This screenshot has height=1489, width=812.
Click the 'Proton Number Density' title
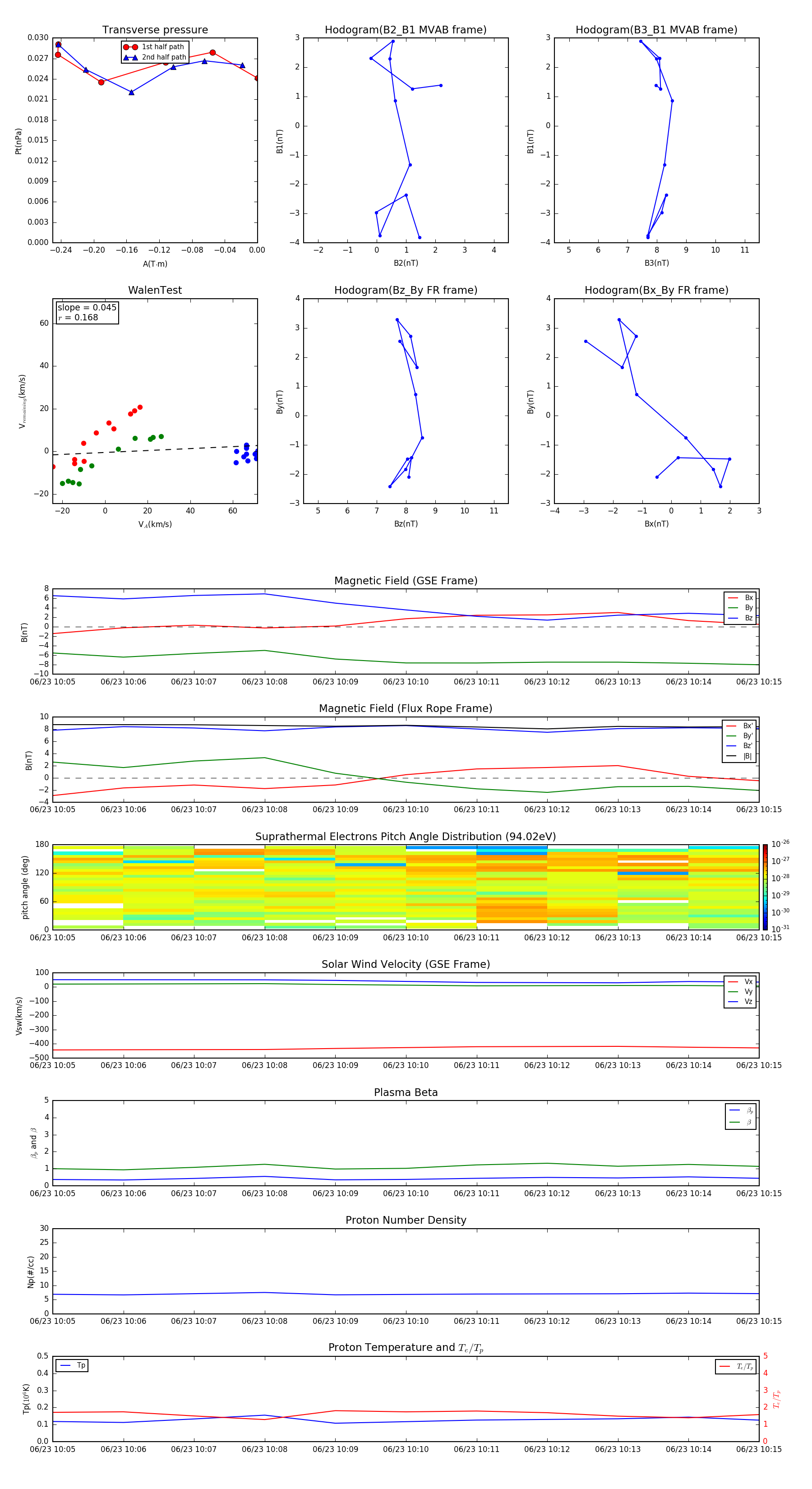(x=406, y=1221)
